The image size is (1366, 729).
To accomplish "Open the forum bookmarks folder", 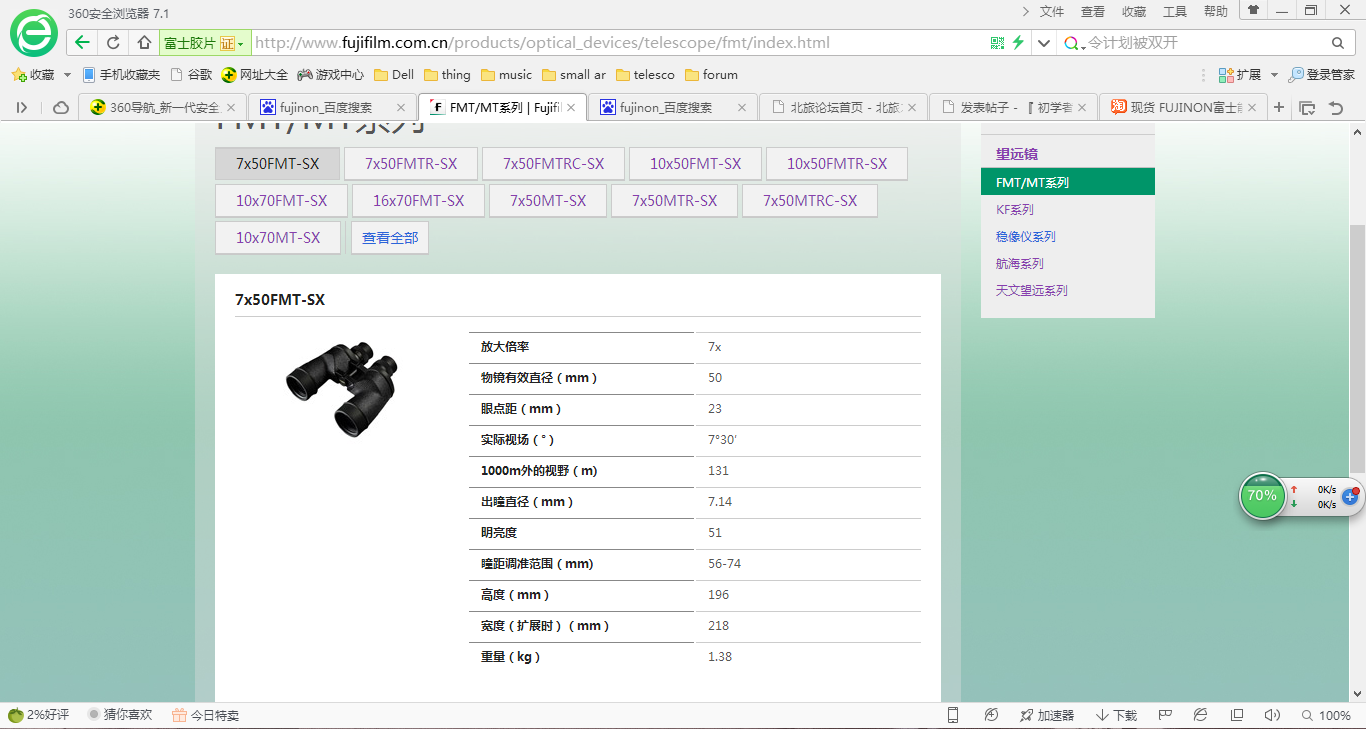I will click(711, 75).
